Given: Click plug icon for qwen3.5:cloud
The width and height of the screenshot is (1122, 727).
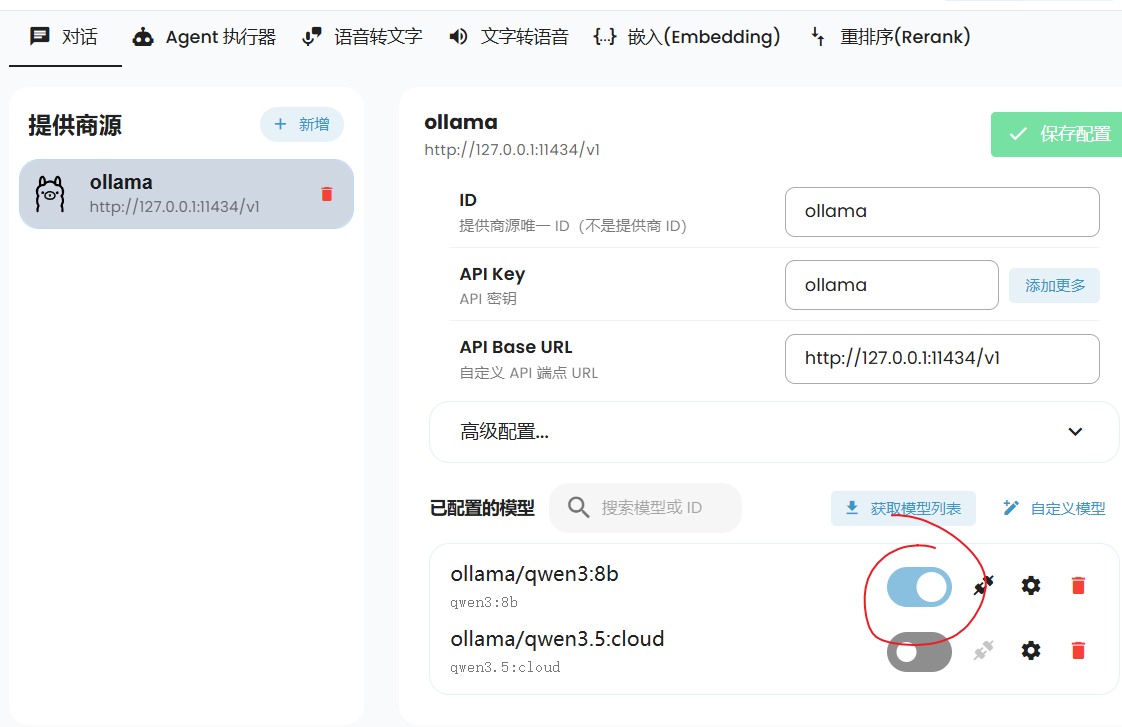Looking at the screenshot, I should coord(983,650).
